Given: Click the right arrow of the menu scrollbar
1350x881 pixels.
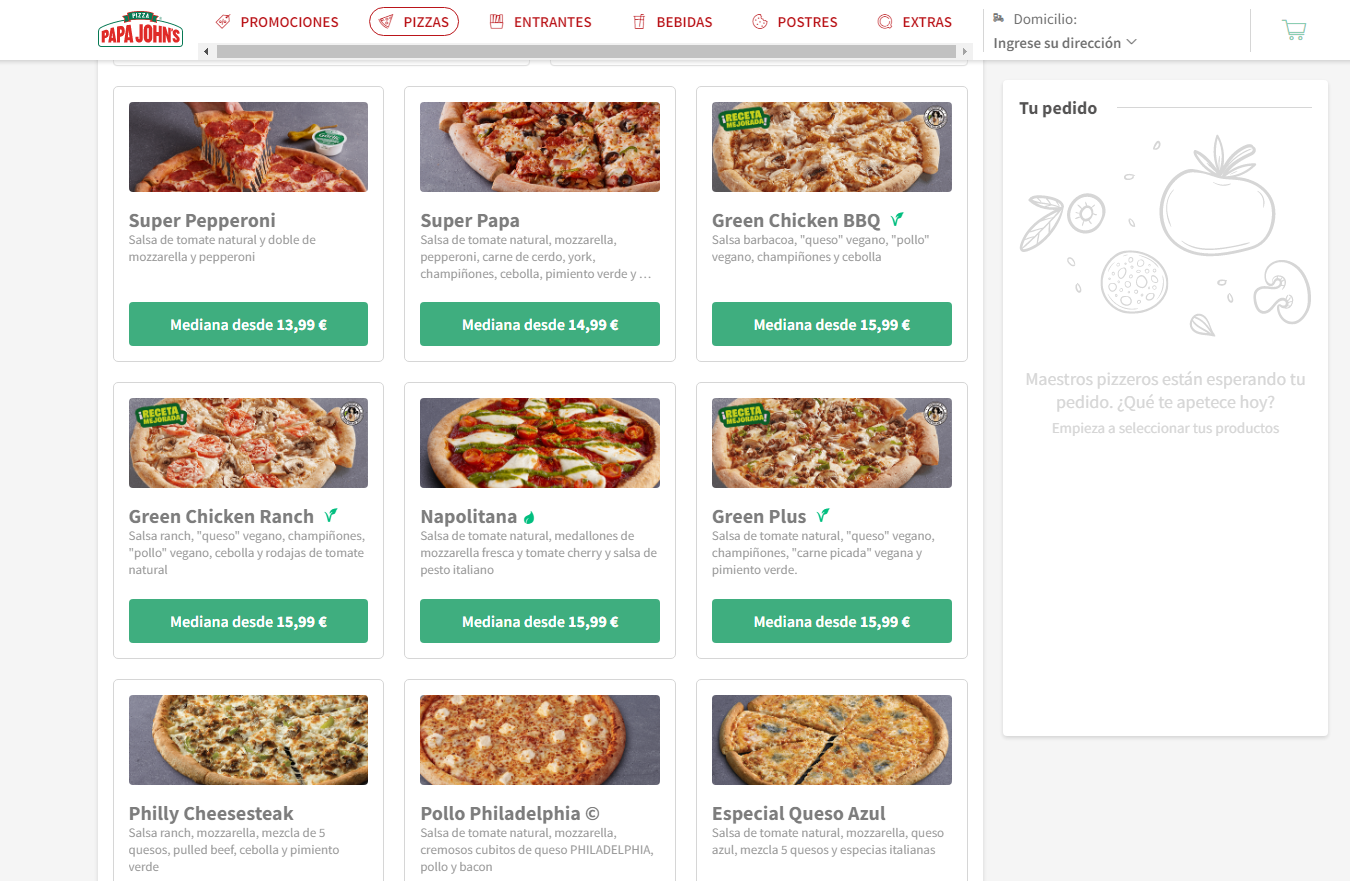Looking at the screenshot, I should pyautogui.click(x=965, y=51).
